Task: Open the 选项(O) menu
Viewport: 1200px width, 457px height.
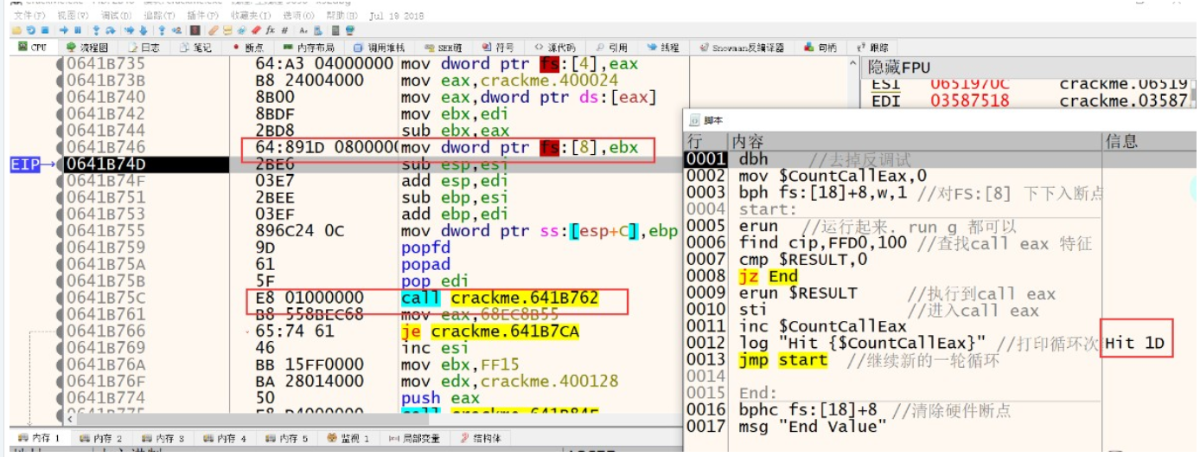Action: click(299, 15)
